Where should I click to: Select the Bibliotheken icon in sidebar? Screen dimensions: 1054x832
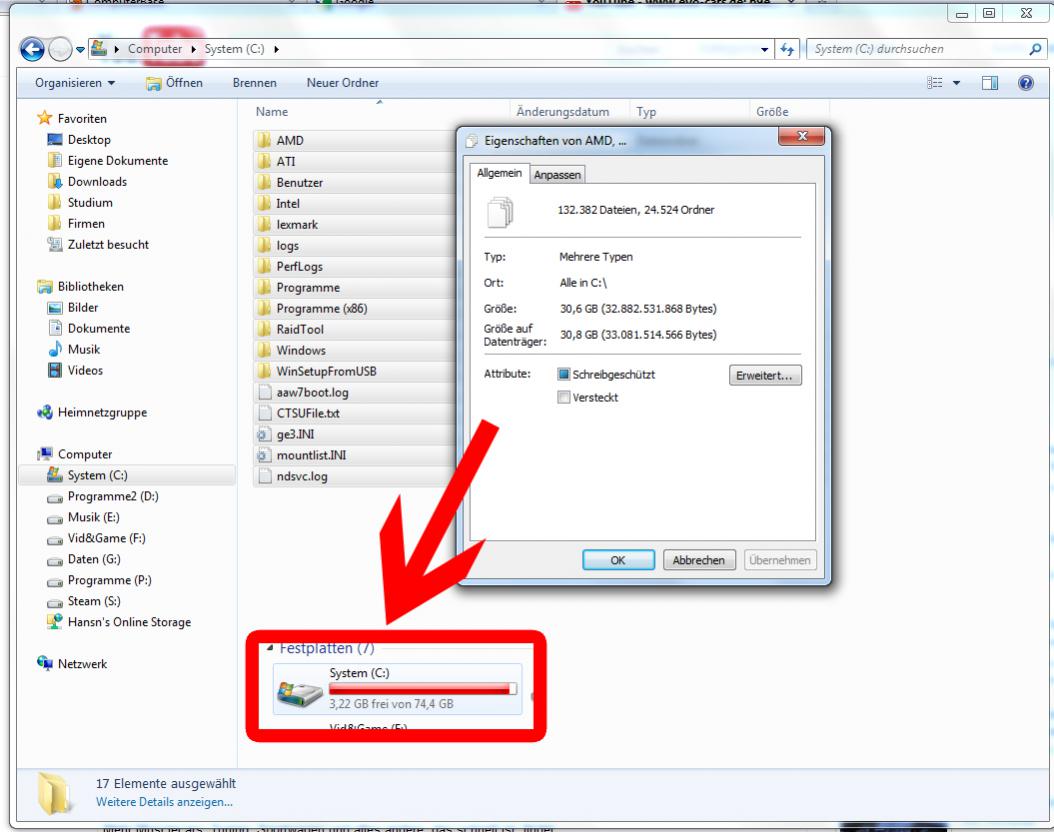44,286
